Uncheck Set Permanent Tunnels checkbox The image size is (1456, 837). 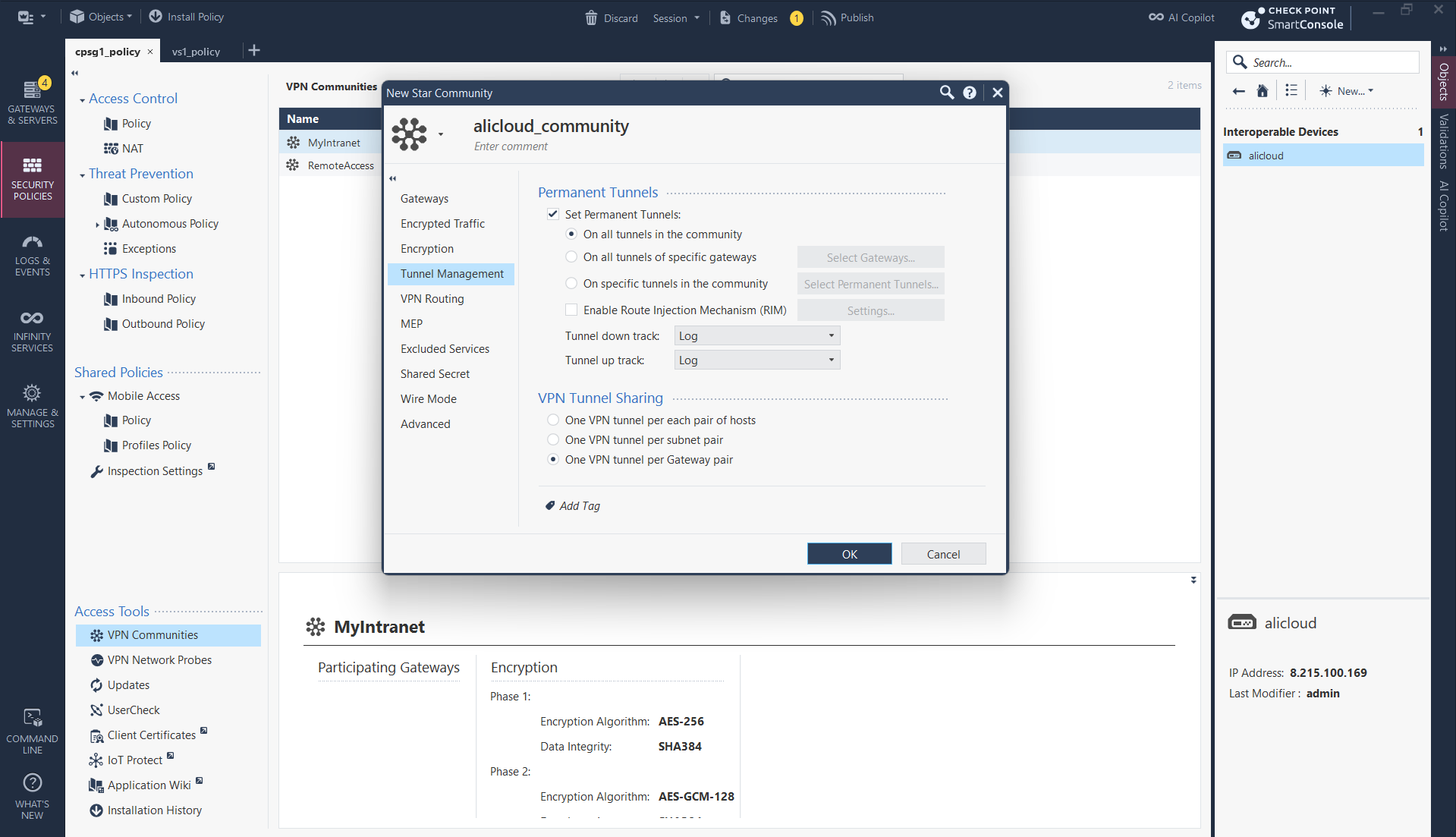tap(553, 215)
